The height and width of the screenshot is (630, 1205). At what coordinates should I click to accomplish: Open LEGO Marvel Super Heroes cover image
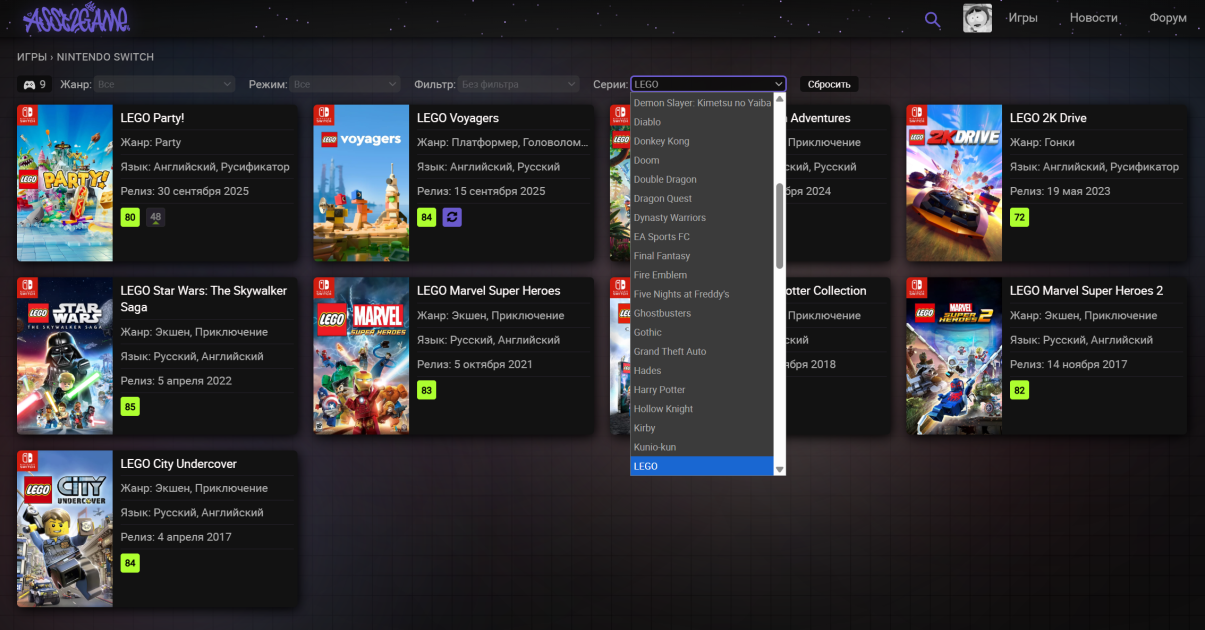pyautogui.click(x=361, y=356)
